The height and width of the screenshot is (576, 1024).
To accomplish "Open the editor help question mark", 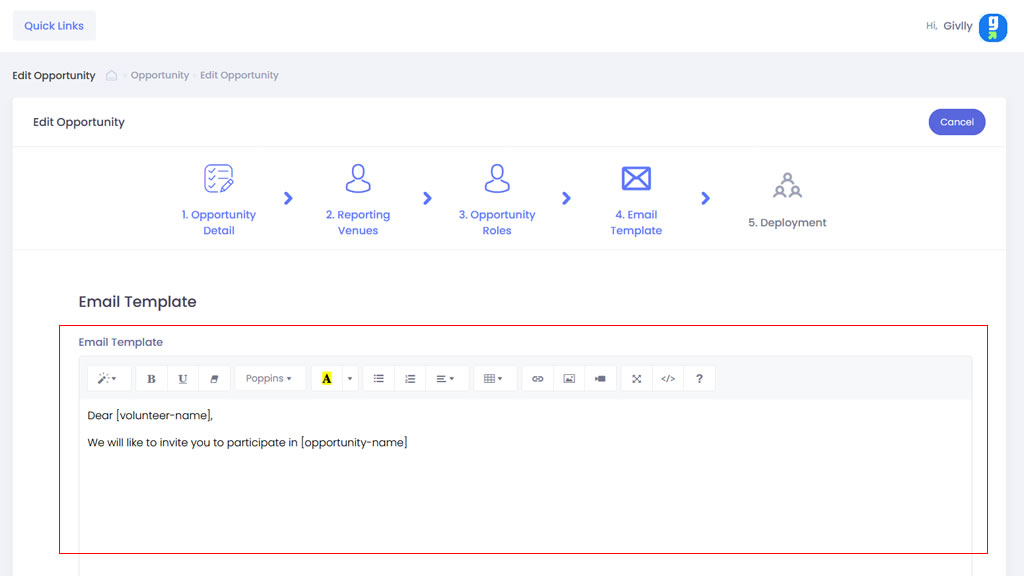I will [x=699, y=379].
